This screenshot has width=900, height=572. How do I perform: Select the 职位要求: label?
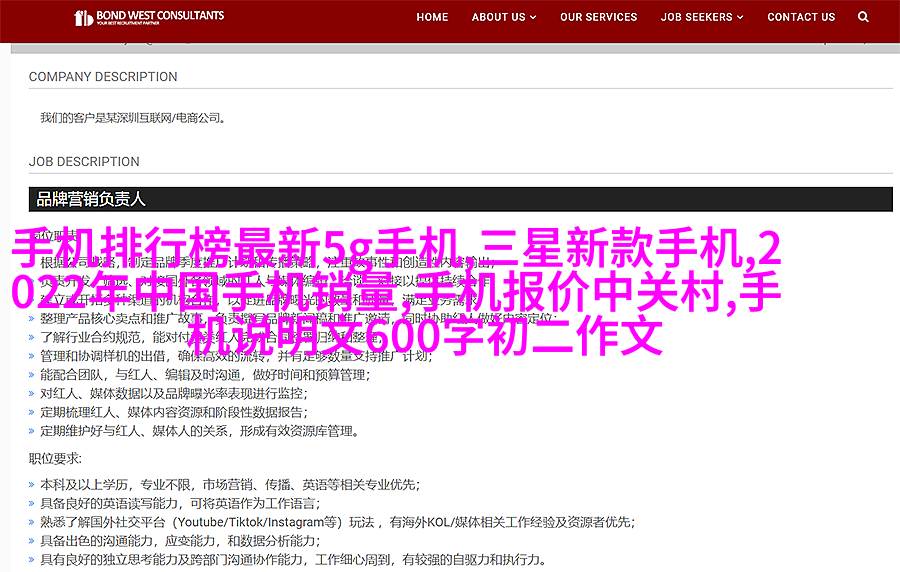[56, 458]
